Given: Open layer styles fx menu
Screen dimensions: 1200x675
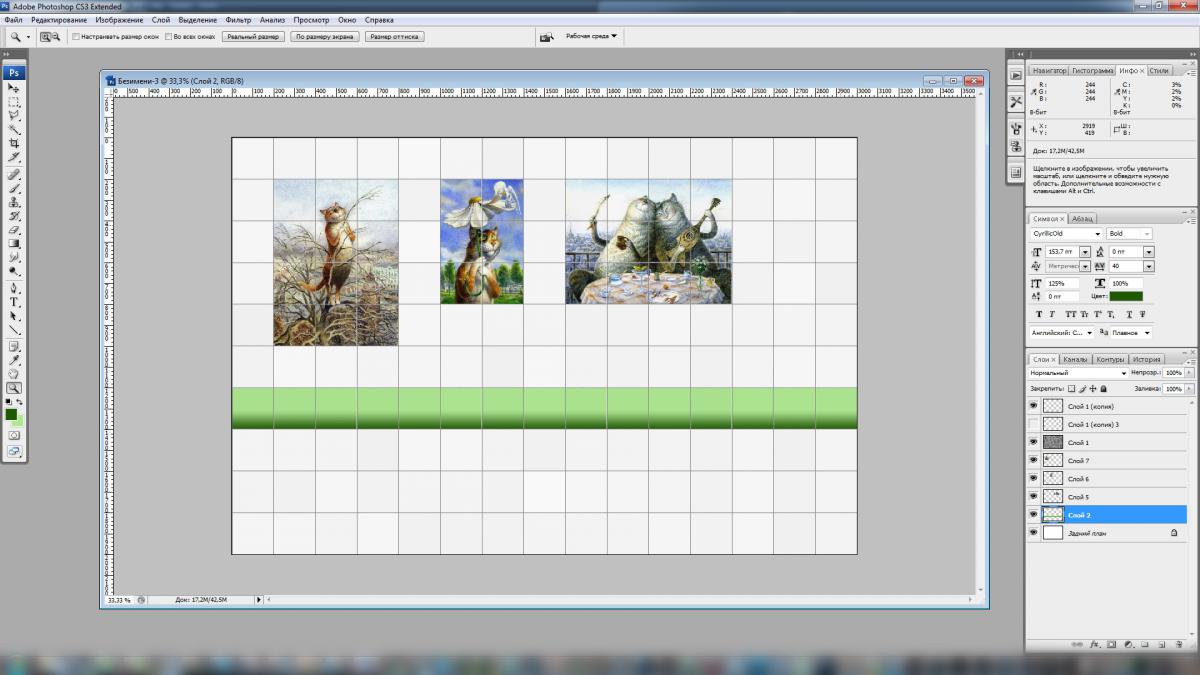Looking at the screenshot, I should 1095,645.
